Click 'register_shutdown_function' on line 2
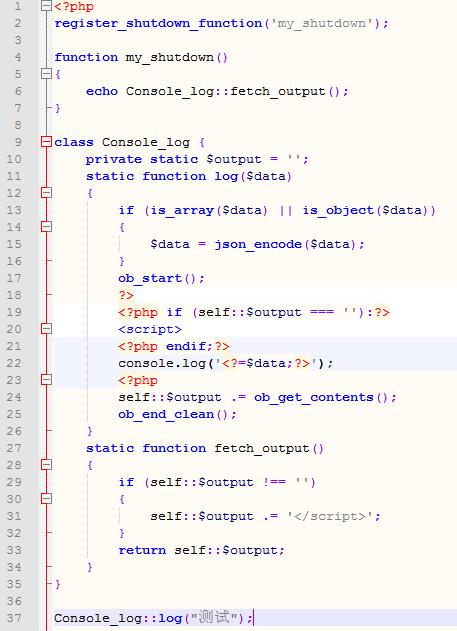This screenshot has width=457, height=631. tap(158, 23)
